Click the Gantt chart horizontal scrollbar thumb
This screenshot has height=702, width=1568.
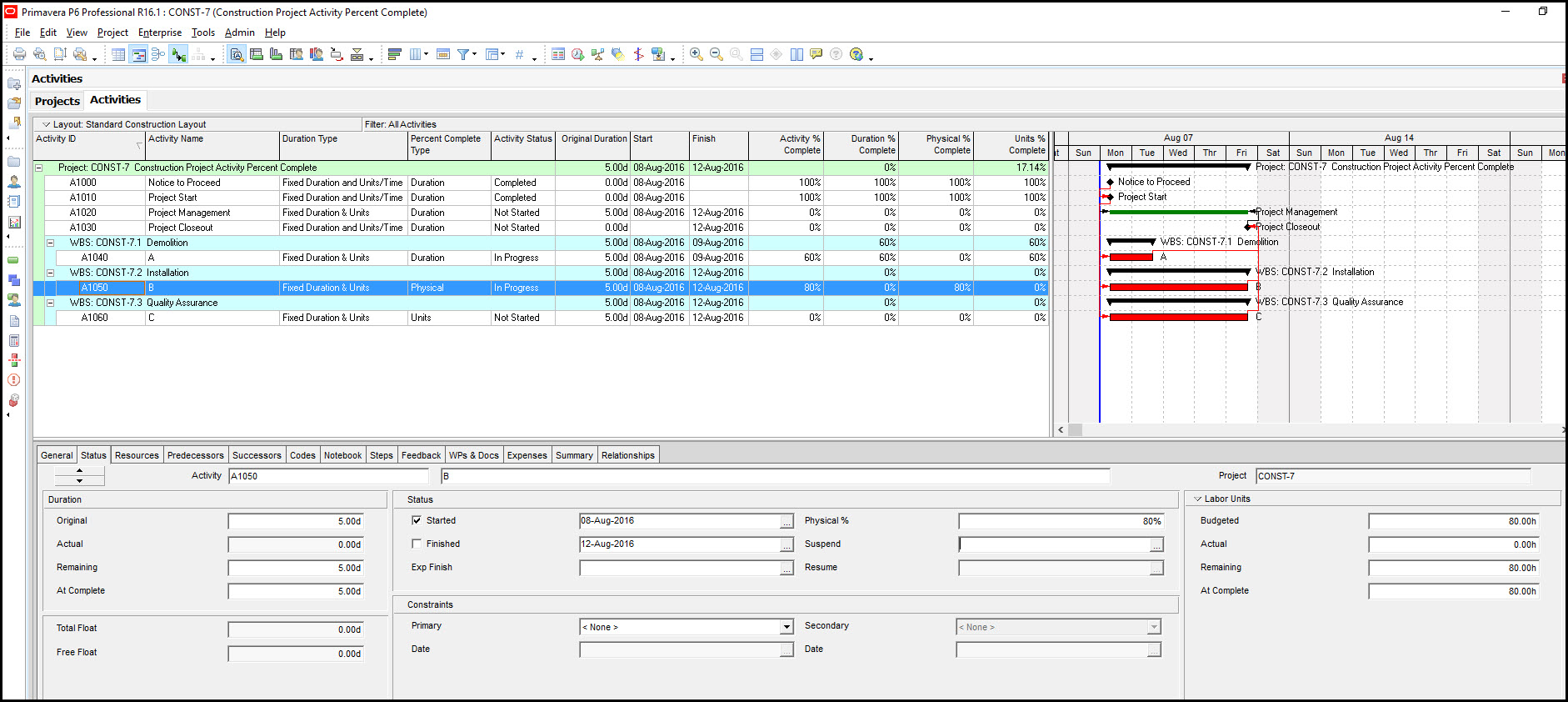pos(1076,430)
